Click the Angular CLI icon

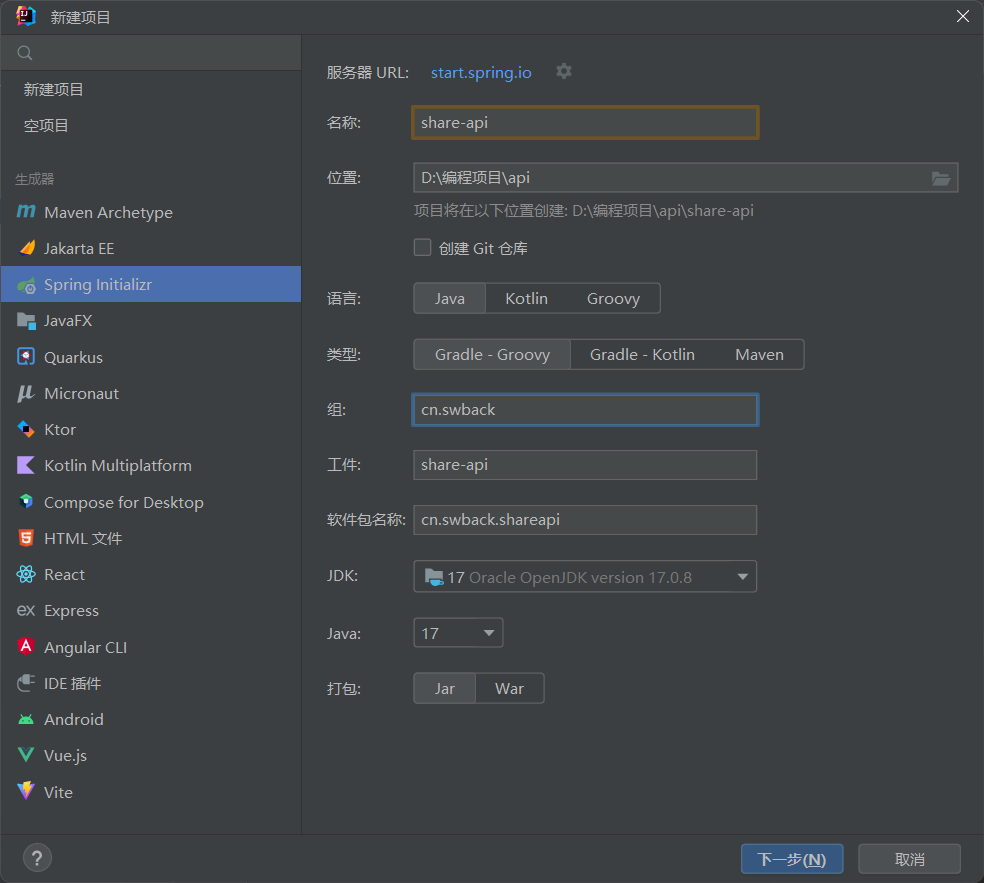[x=26, y=646]
